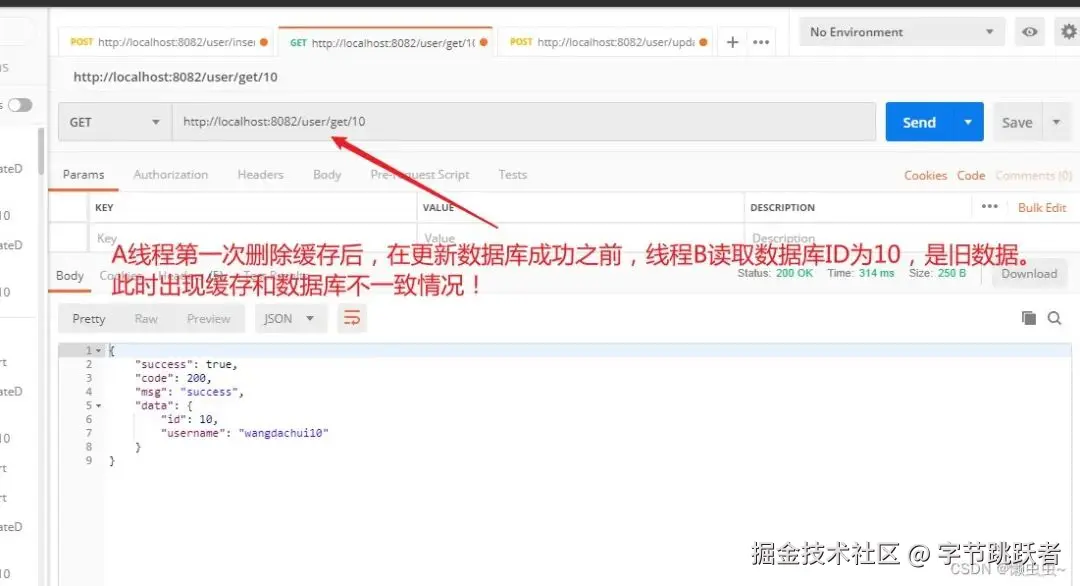Open the three-dot menu beside the plus tab
This screenshot has width=1080, height=586.
(761, 40)
